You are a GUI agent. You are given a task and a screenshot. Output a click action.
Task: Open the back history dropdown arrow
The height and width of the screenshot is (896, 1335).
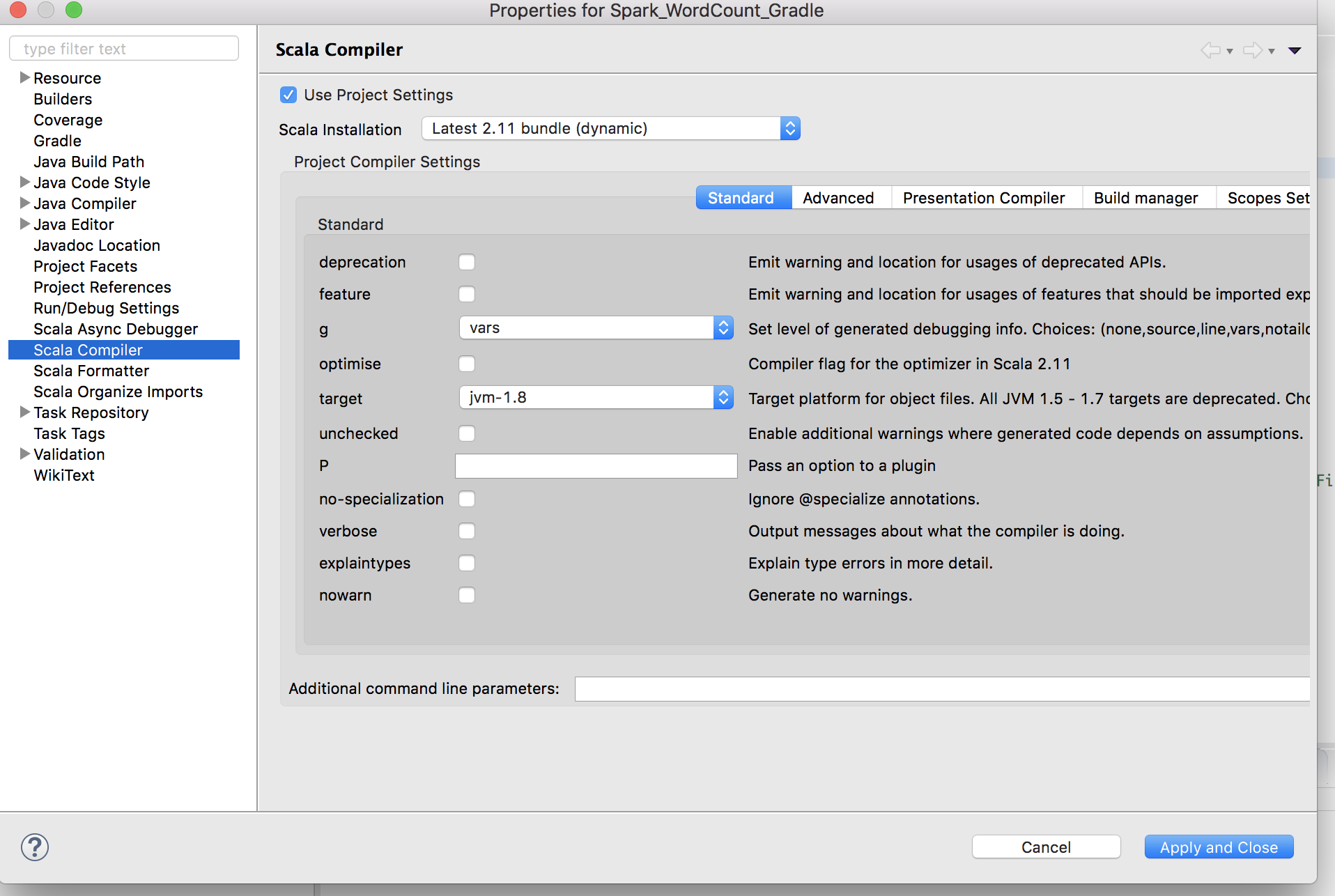click(x=1230, y=51)
